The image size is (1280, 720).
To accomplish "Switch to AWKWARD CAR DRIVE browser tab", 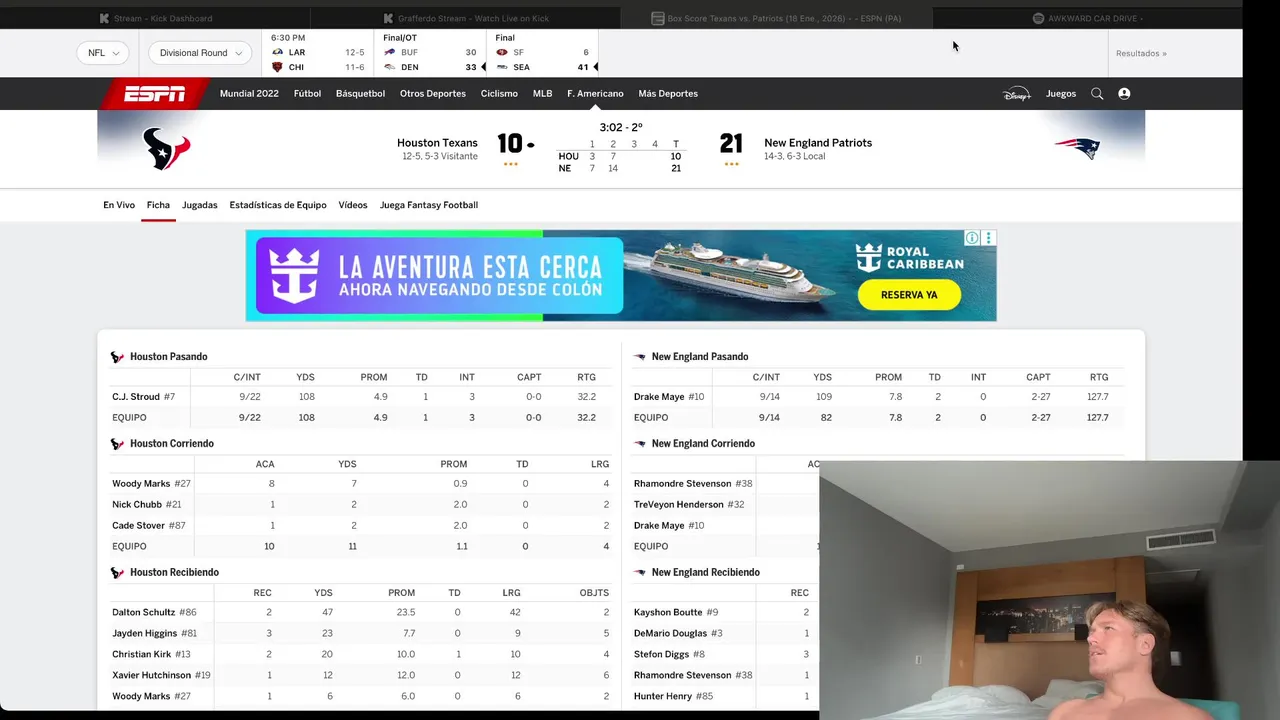I will click(1088, 18).
